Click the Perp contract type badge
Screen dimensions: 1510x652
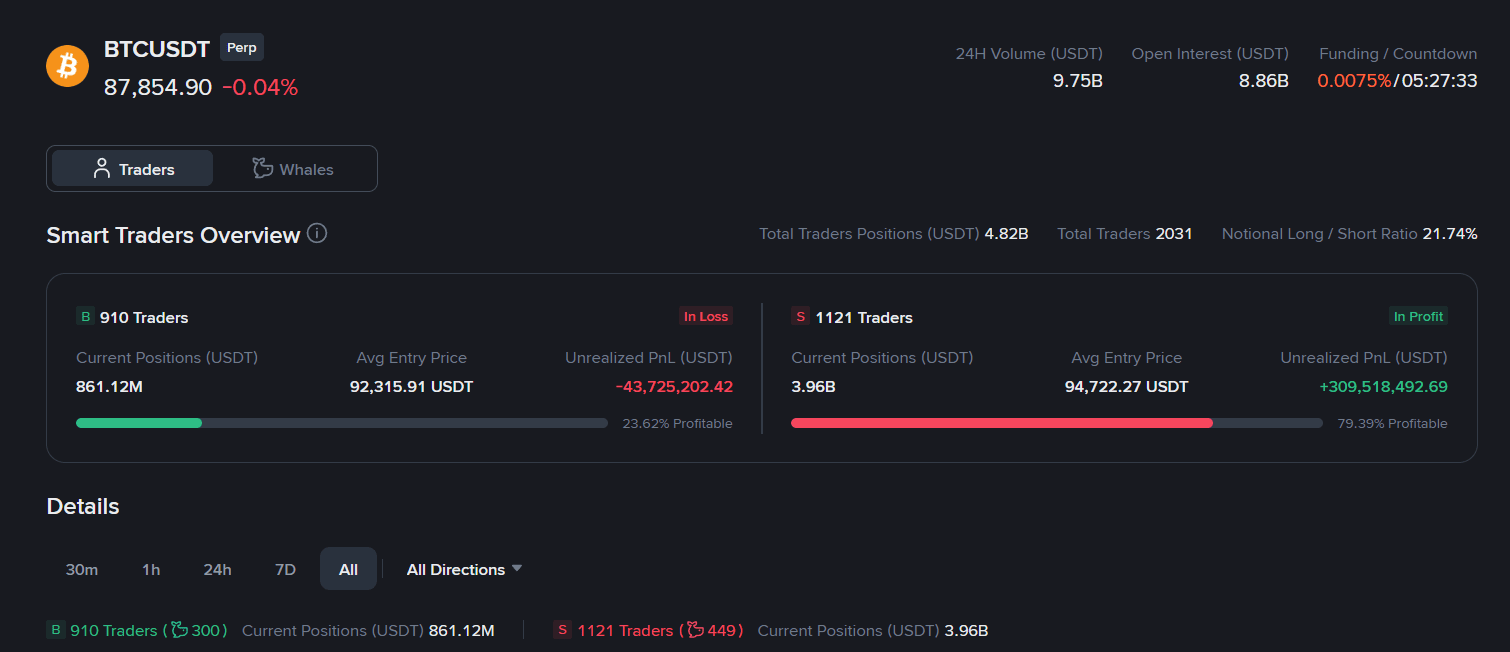241,47
